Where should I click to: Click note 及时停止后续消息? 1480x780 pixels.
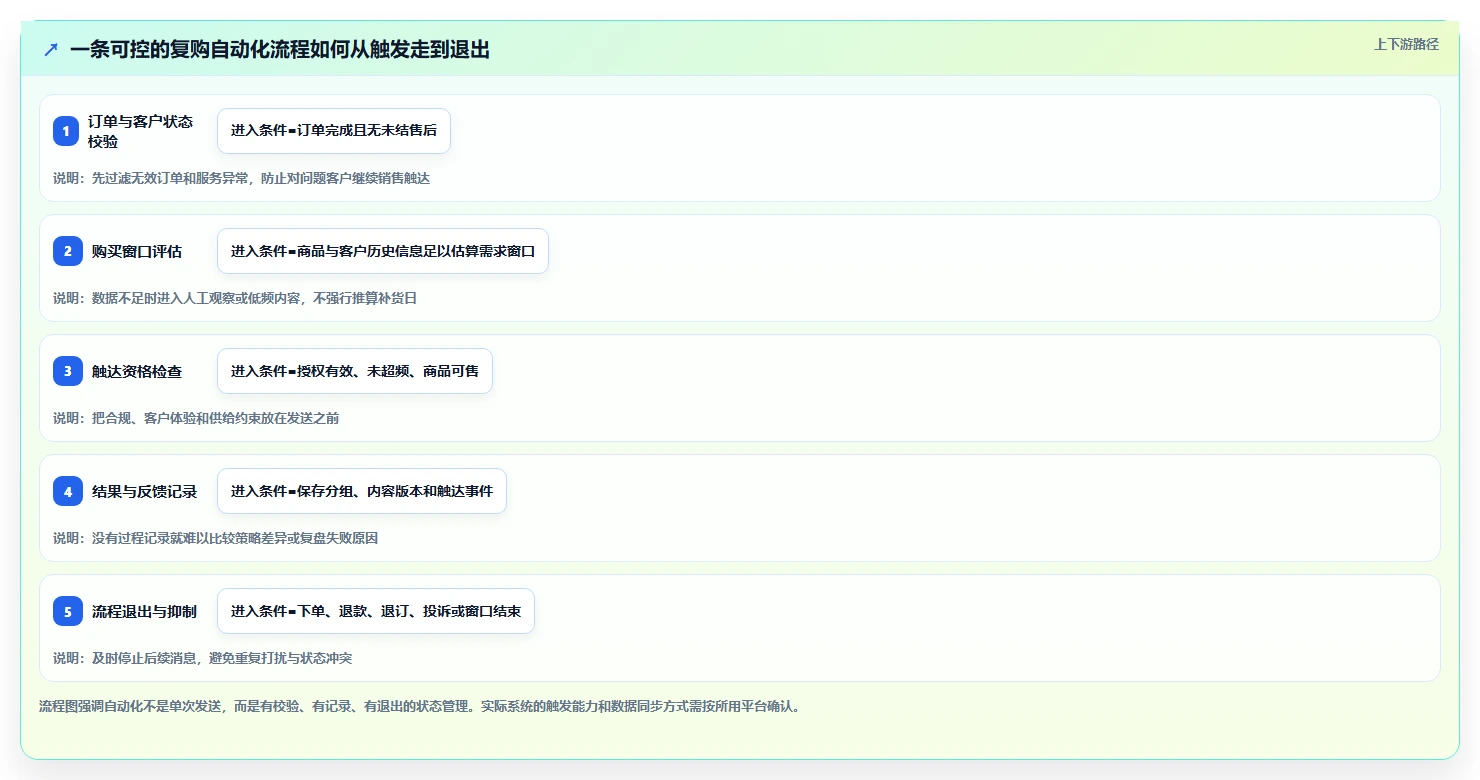202,658
